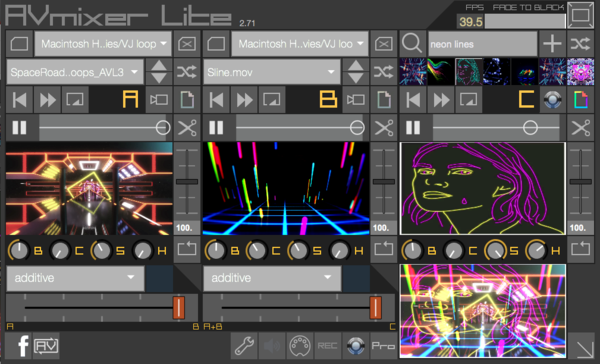The height and width of the screenshot is (364, 600).
Task: Toggle channel A preview window icon
Action: [75, 100]
